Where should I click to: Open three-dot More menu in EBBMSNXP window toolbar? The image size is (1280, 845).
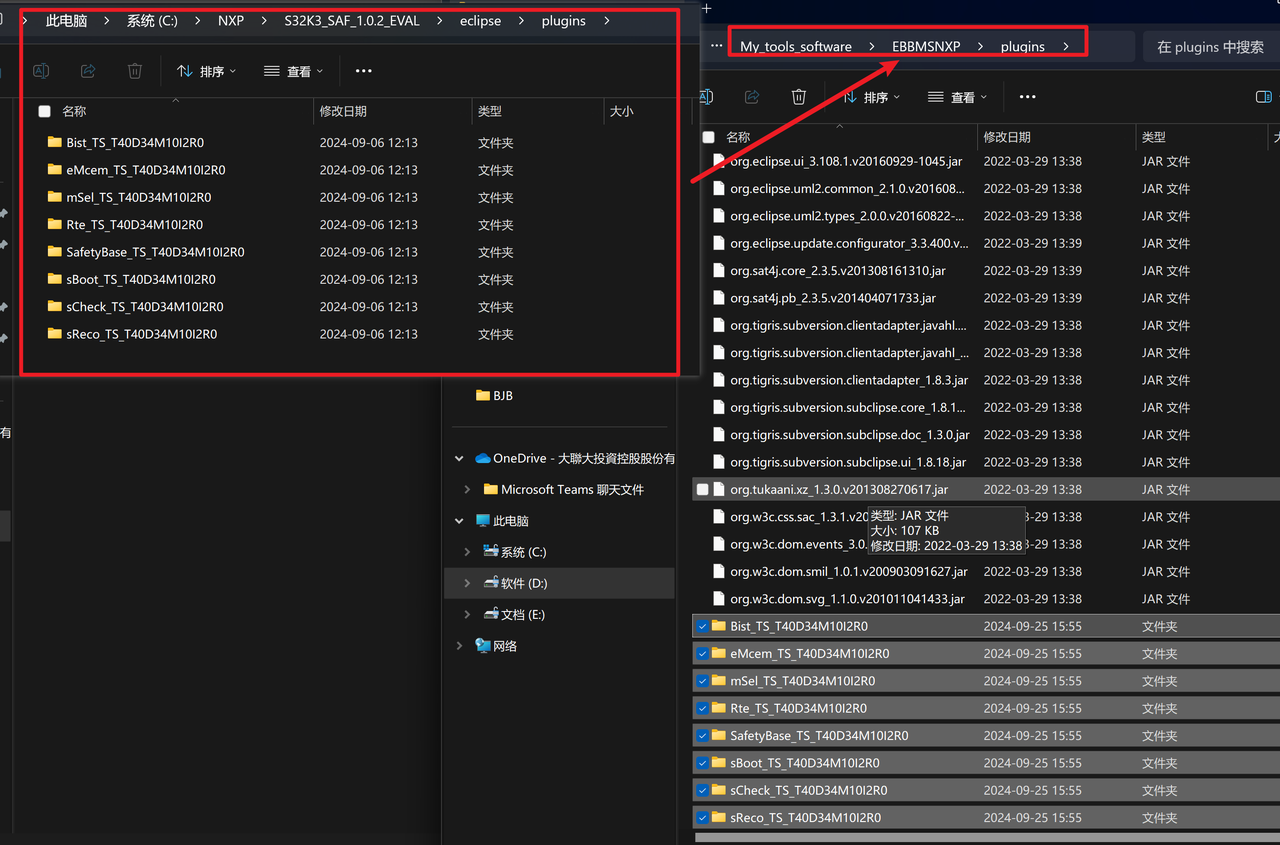(1027, 97)
